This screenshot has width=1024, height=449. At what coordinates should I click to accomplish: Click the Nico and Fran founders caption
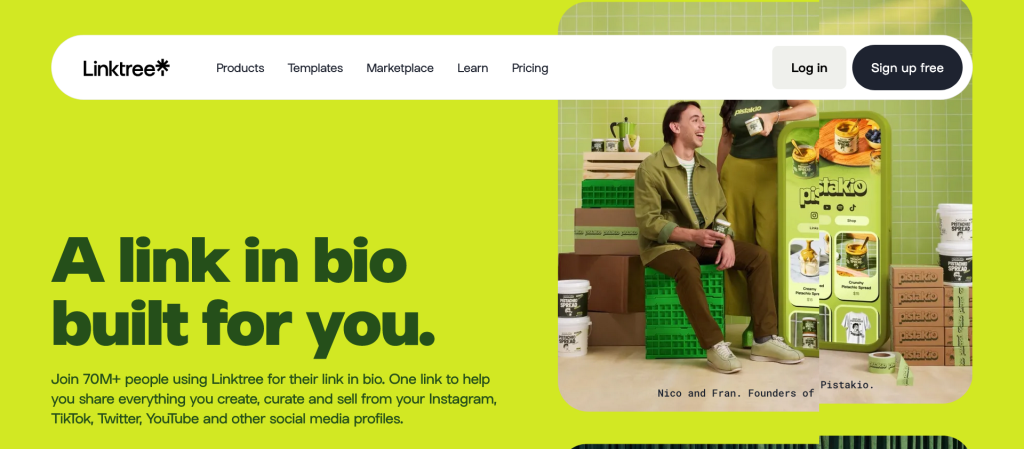point(765,393)
